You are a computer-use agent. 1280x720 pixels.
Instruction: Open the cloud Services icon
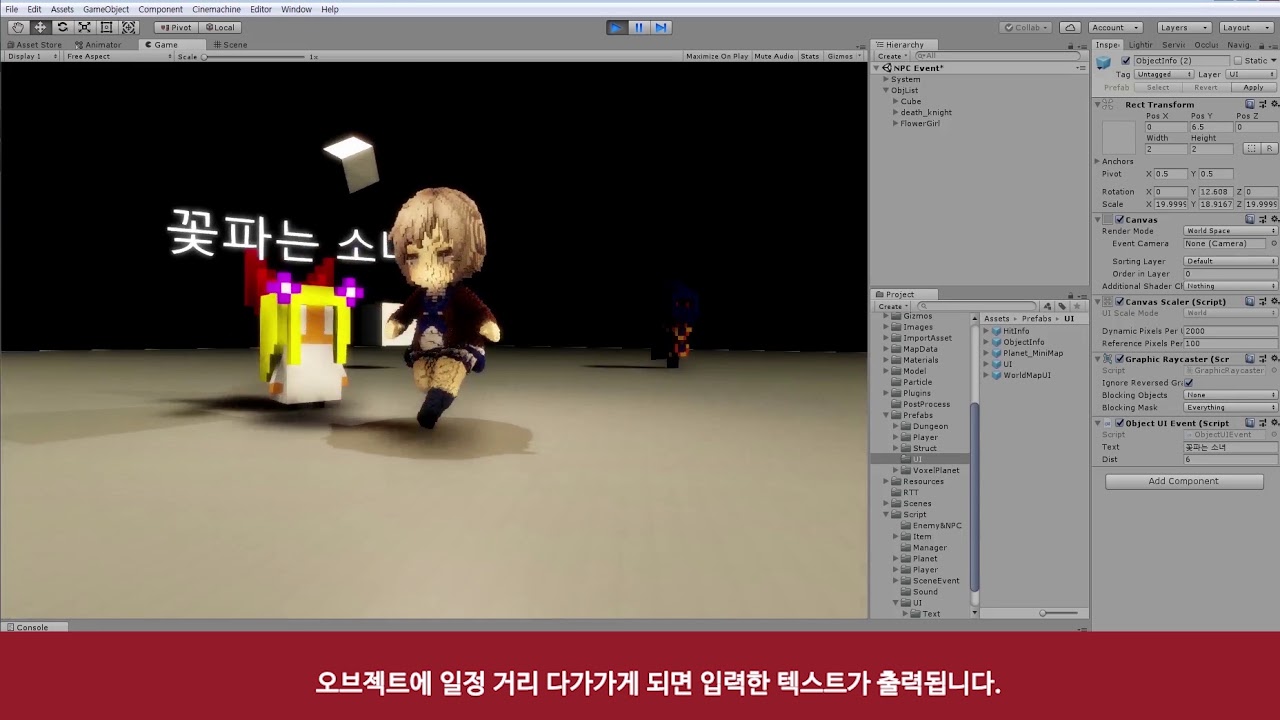pyautogui.click(x=1069, y=28)
